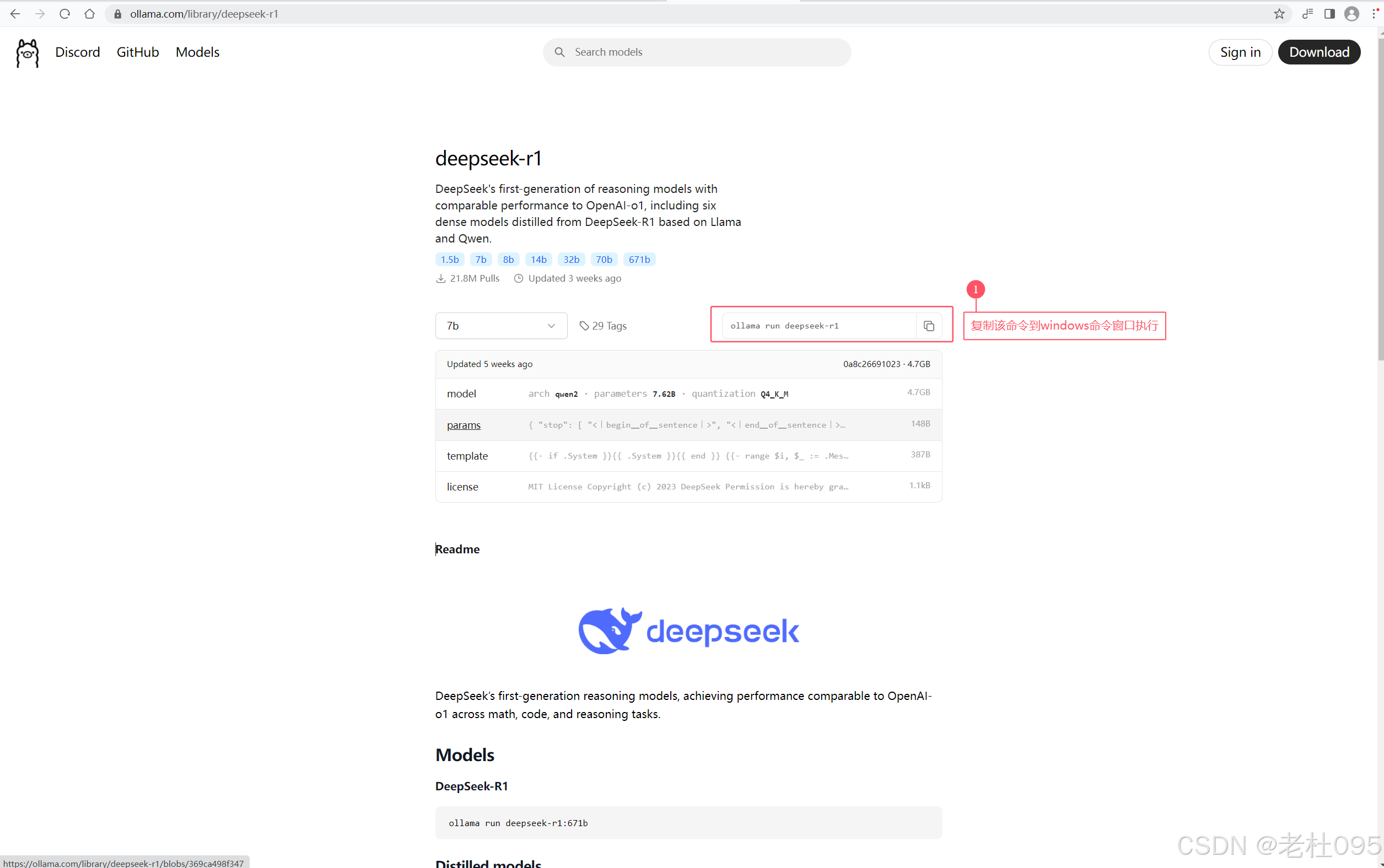Image resolution: width=1384 pixels, height=868 pixels.
Task: Select the 1.5b model tag
Action: 449,260
